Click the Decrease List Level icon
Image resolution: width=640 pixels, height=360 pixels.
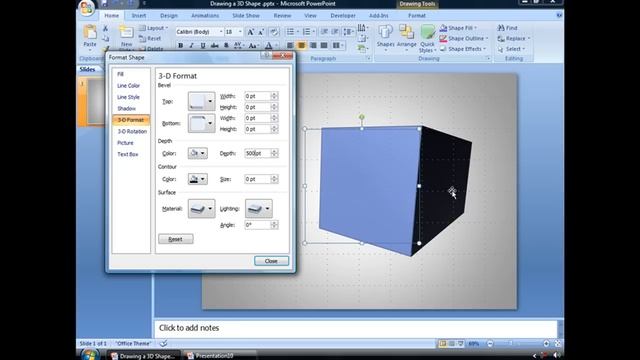[x=324, y=32]
